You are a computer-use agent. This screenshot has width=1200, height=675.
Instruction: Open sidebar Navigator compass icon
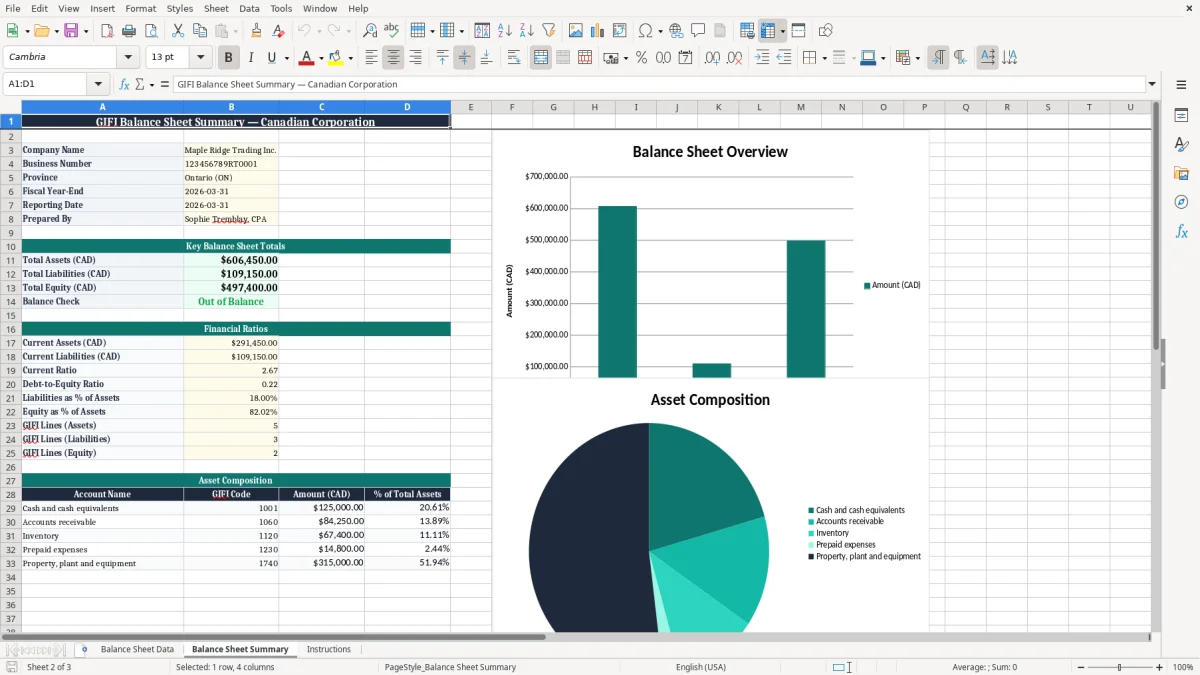tap(1181, 202)
